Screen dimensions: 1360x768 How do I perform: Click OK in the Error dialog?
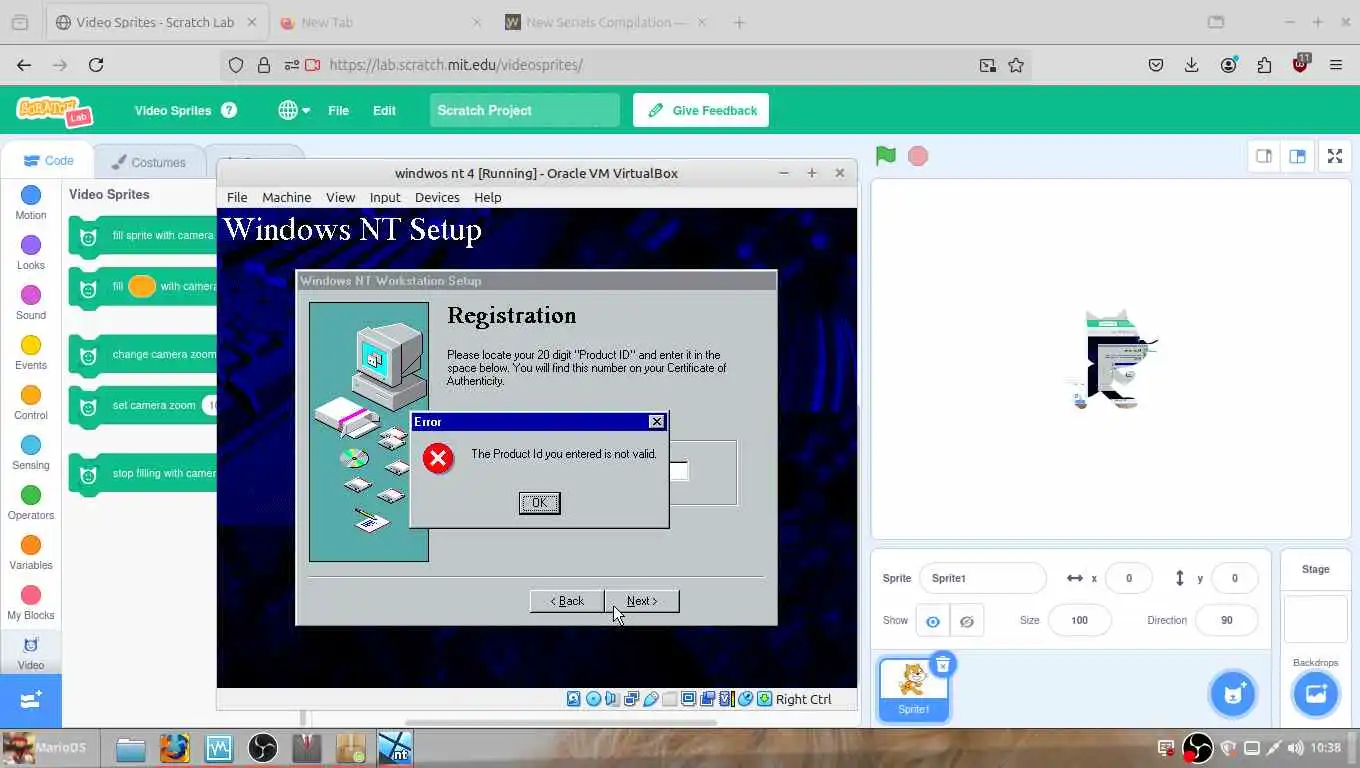coord(539,503)
